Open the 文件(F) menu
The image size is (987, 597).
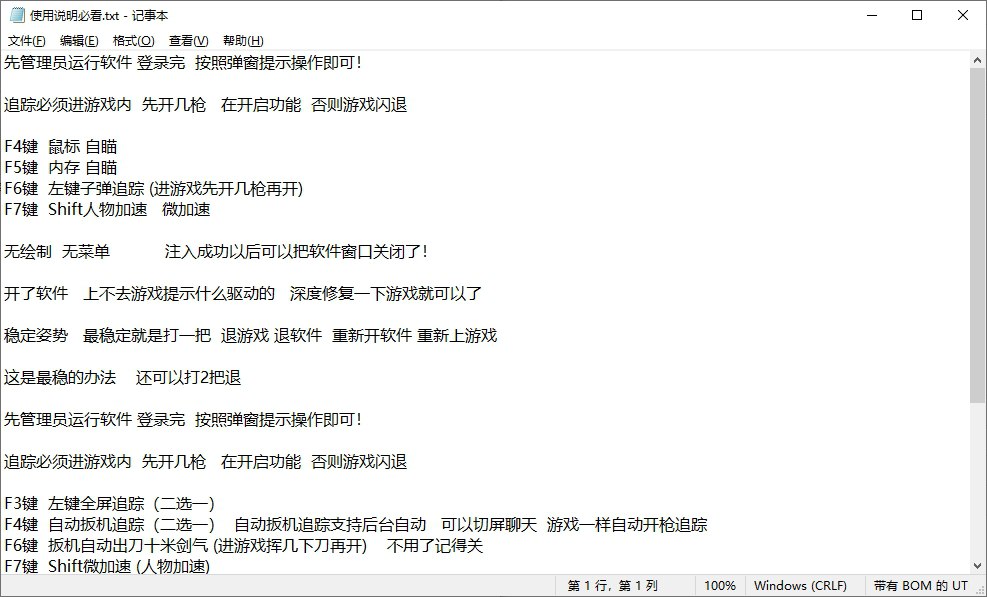click(24, 40)
